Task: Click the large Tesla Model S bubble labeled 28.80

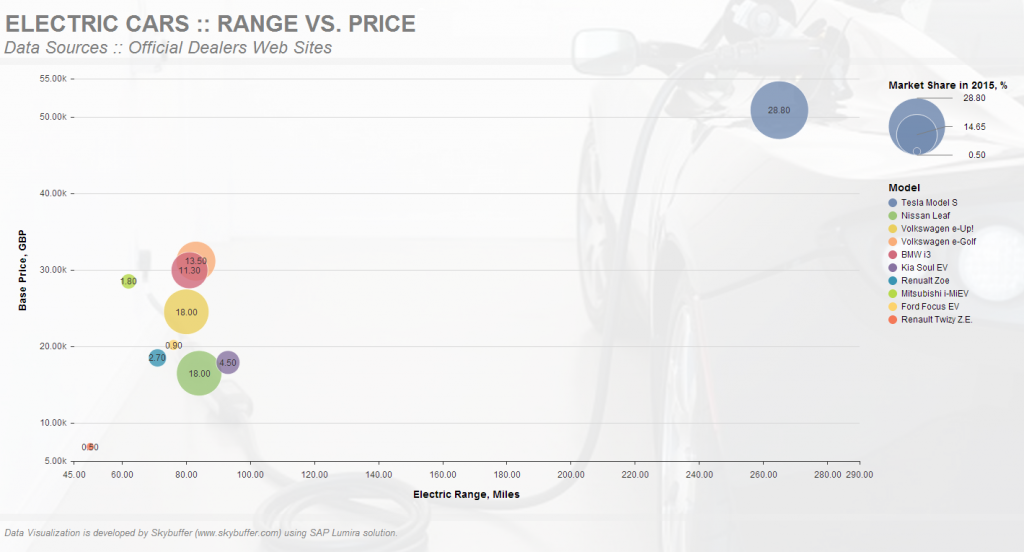Action: click(778, 110)
